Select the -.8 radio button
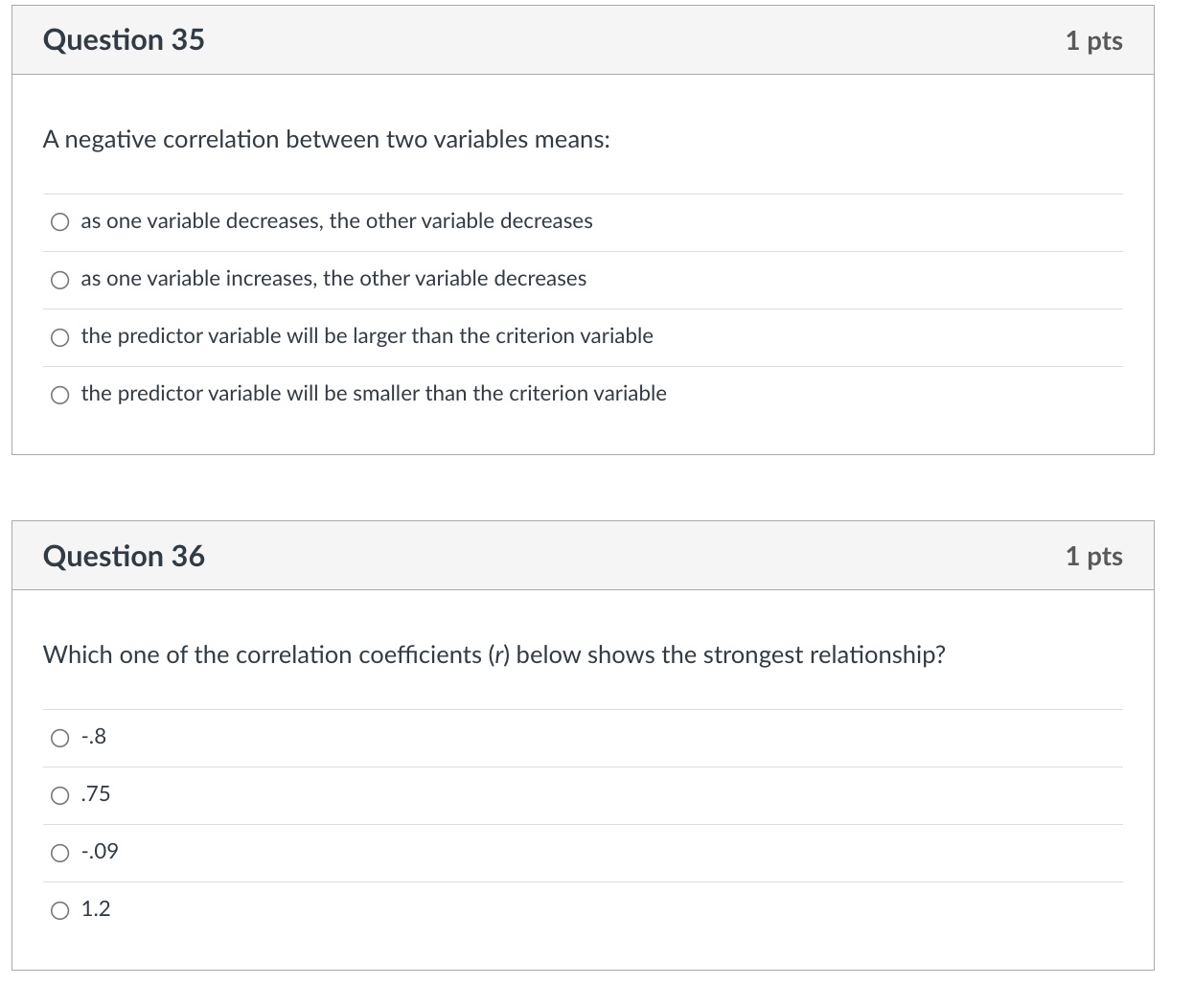 click(60, 738)
